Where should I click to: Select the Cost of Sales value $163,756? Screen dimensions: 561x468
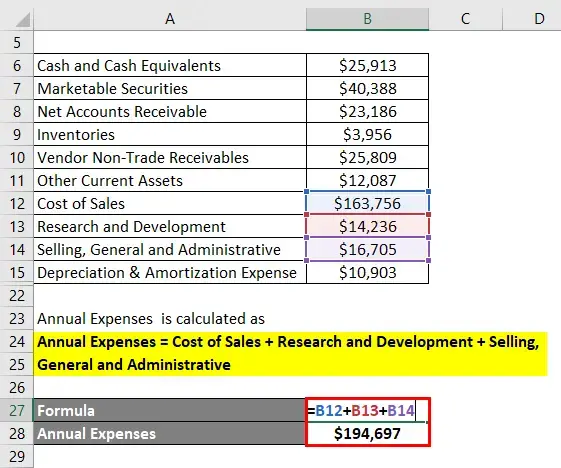[x=367, y=204]
